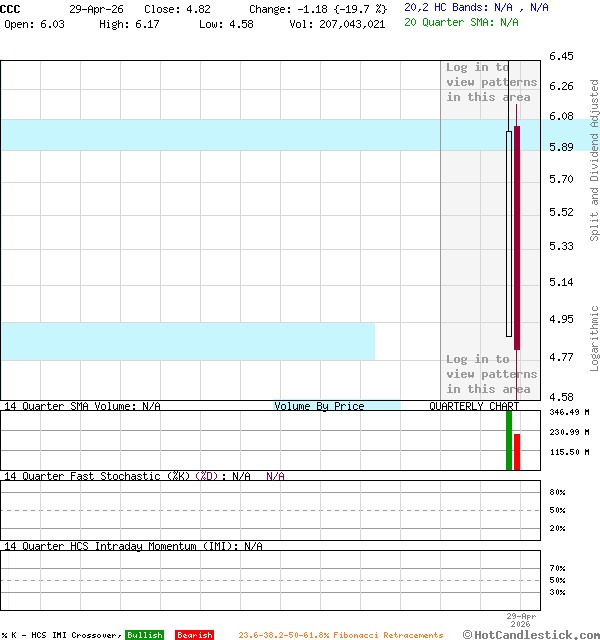Click the CCC ticker symbol
Screen dimensions: 600x640
10,8
